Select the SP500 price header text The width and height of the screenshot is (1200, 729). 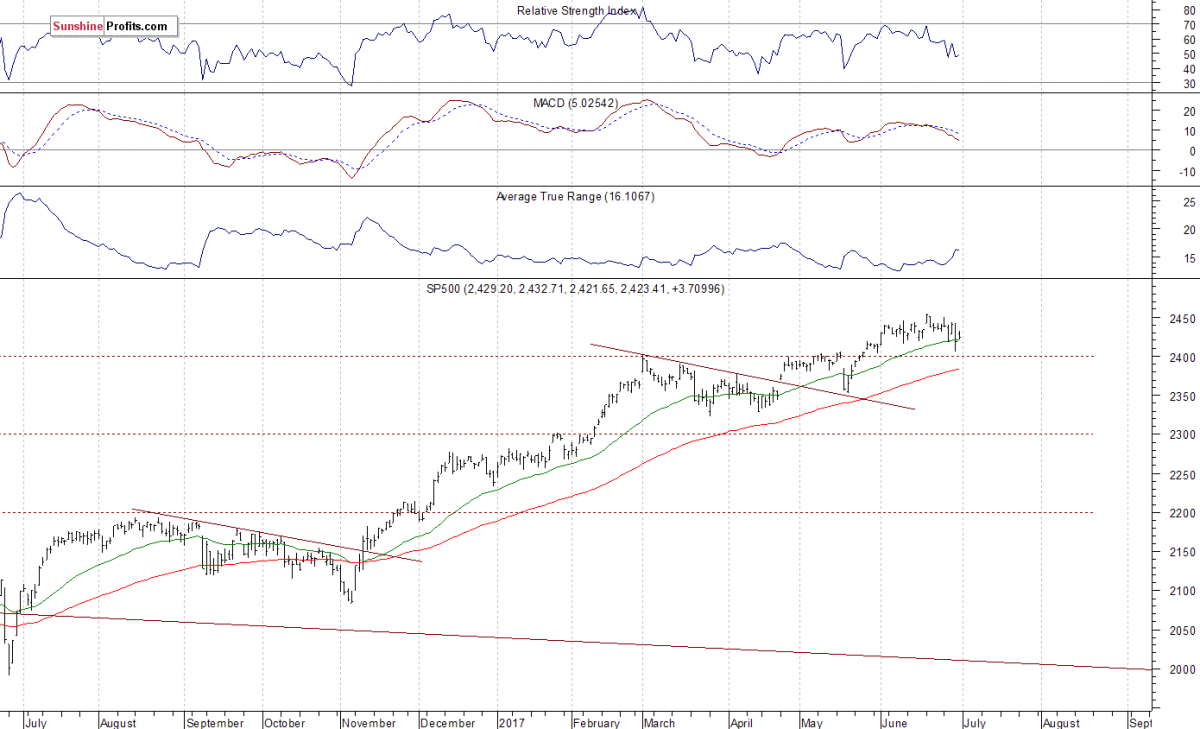(x=575, y=288)
